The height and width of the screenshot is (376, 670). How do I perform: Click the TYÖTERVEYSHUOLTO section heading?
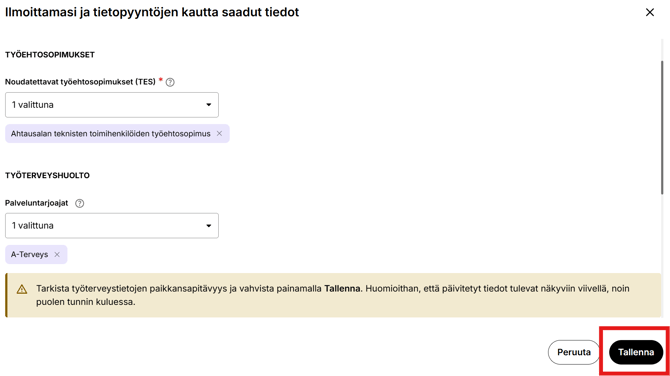pos(47,176)
